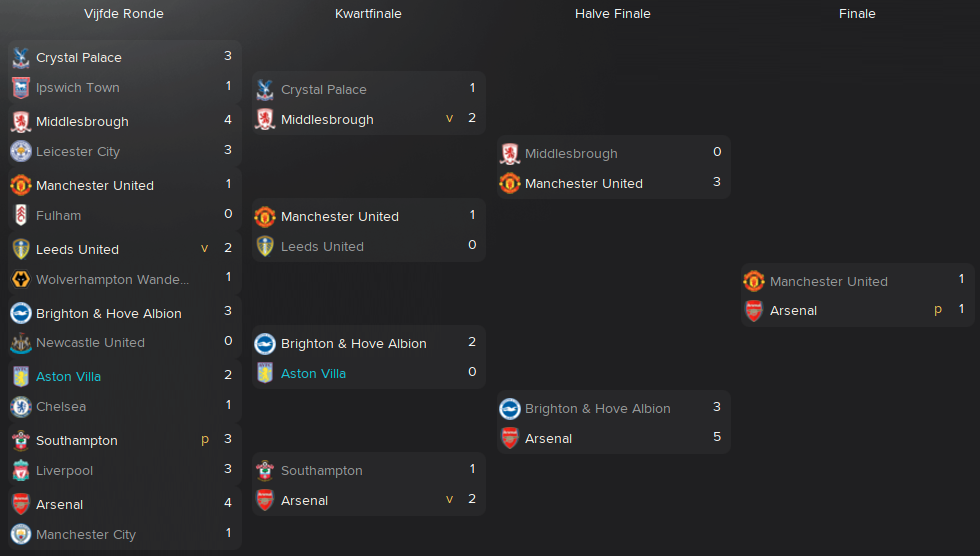Viewport: 980px width, 556px height.
Task: Click the Newcastle United club badge
Action: click(21, 343)
